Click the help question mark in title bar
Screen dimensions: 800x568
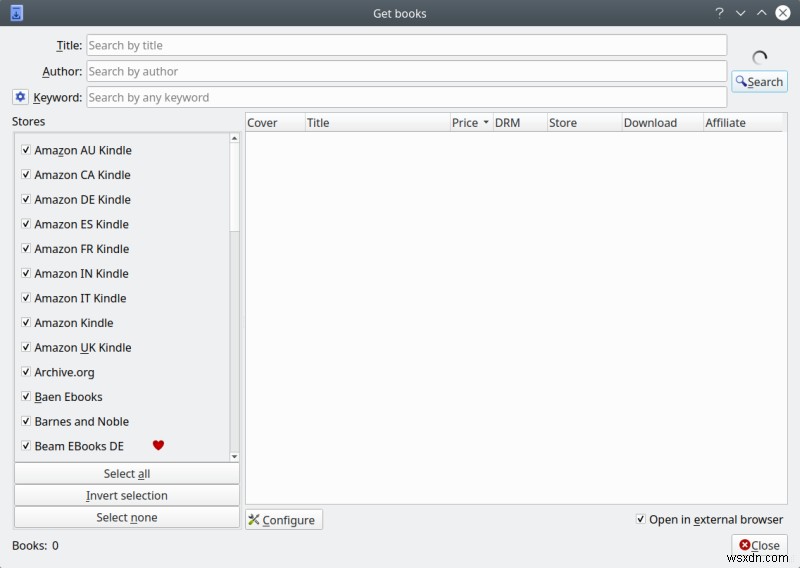[719, 13]
